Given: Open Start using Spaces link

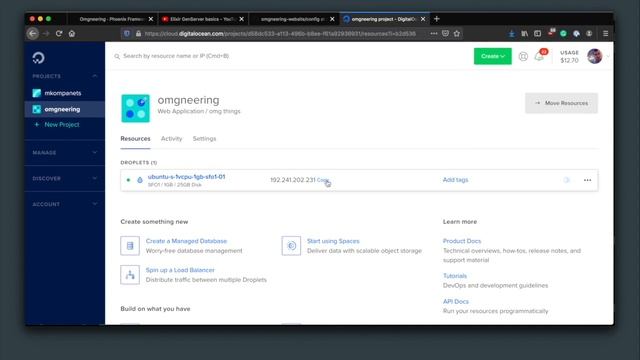Looking at the screenshot, I should click(333, 241).
